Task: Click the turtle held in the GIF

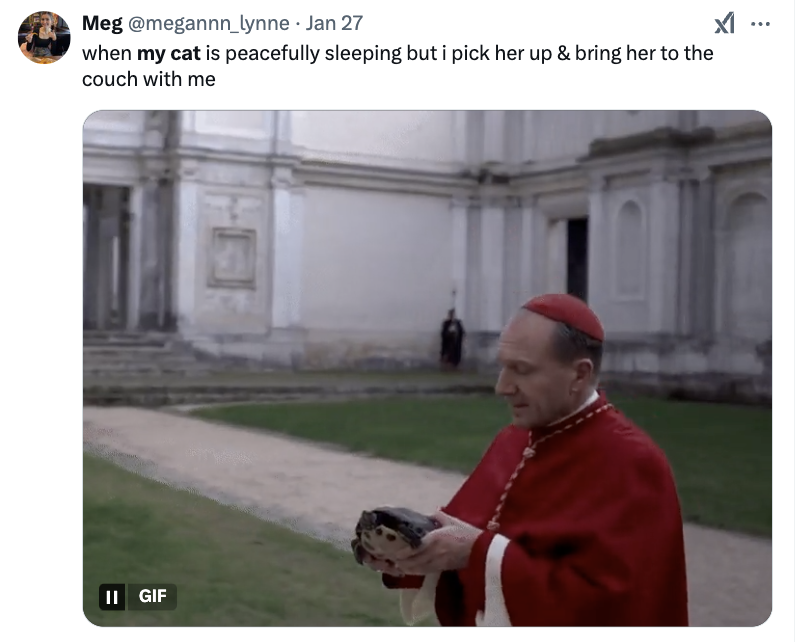Action: tap(392, 535)
